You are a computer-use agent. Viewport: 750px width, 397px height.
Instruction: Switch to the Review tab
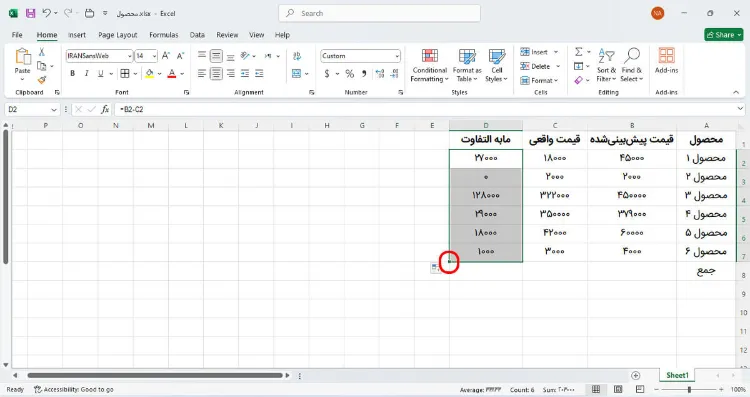tap(227, 35)
